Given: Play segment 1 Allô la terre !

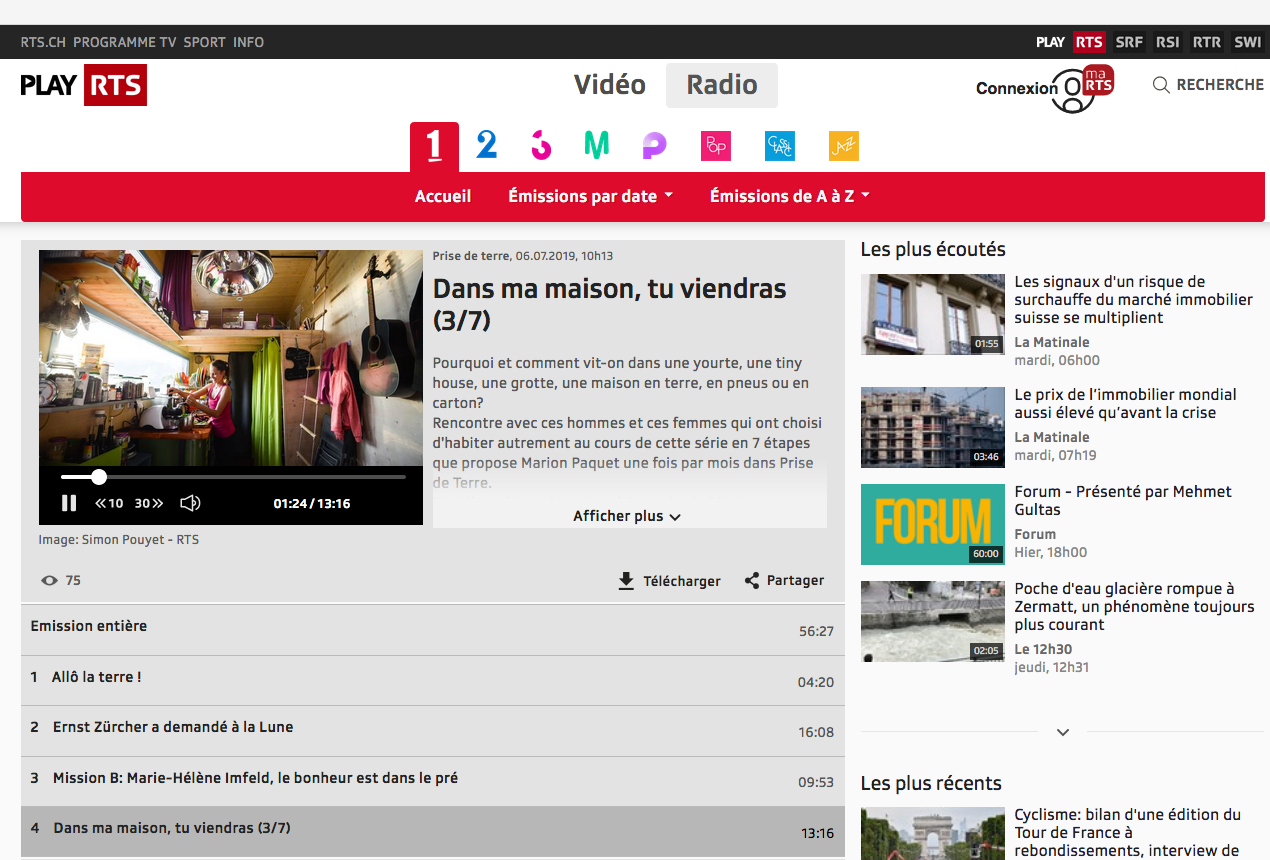Looking at the screenshot, I should click(x=433, y=680).
